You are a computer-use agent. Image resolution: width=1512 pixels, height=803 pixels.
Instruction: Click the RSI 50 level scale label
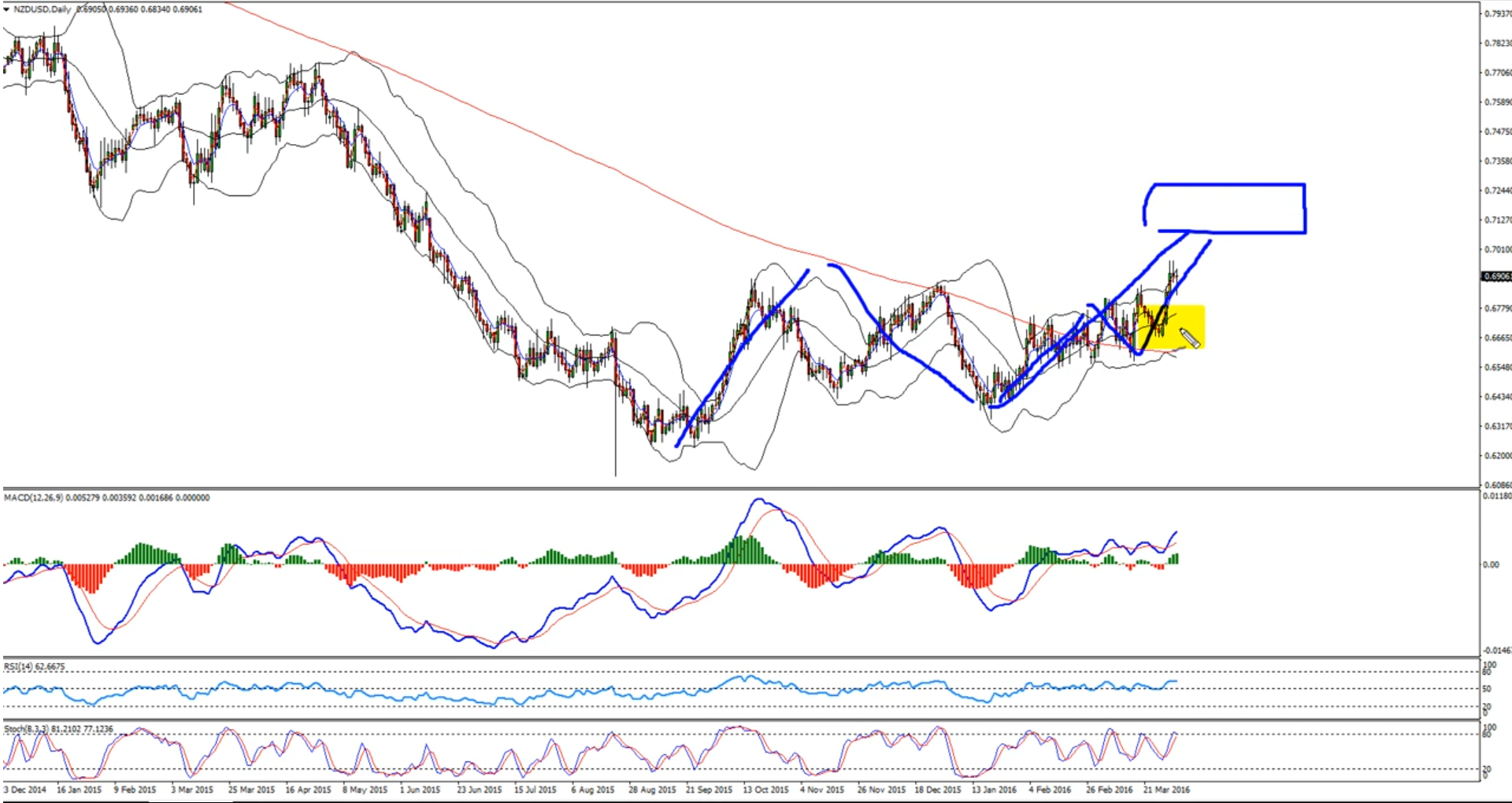click(x=1487, y=689)
